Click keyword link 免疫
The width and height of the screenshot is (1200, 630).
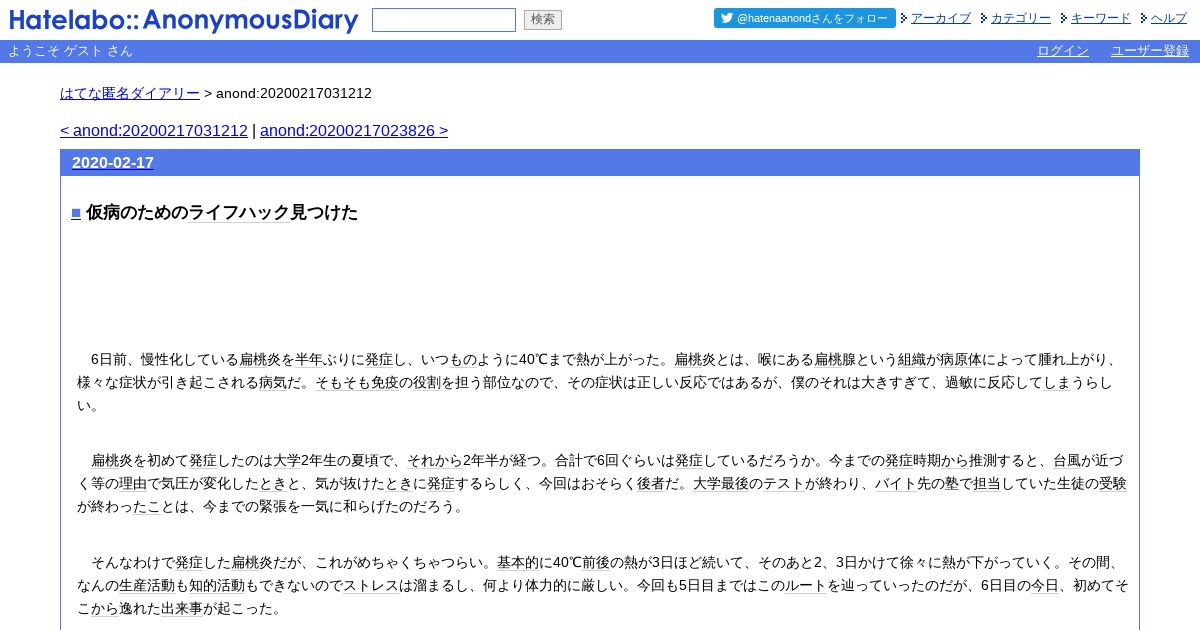(385, 383)
